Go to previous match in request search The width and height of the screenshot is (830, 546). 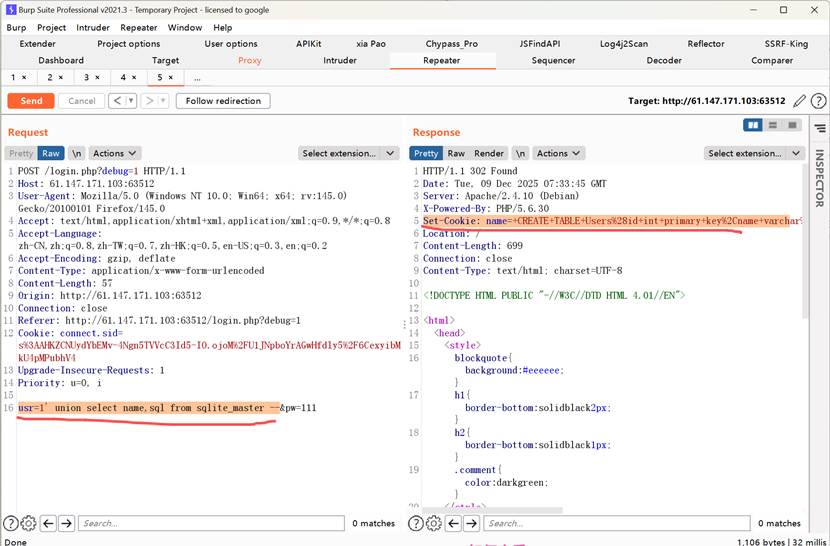coord(48,523)
